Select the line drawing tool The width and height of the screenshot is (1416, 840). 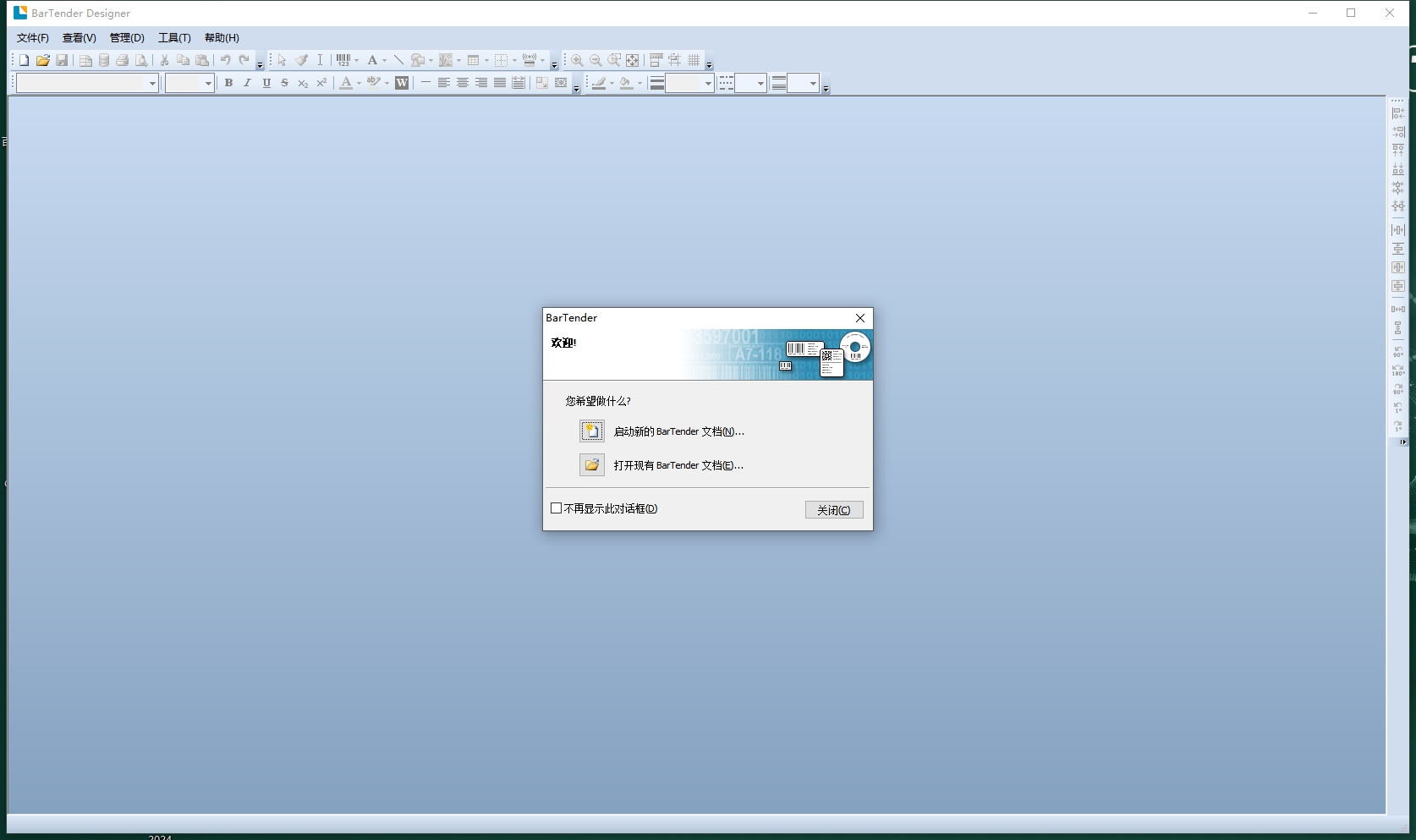point(398,60)
